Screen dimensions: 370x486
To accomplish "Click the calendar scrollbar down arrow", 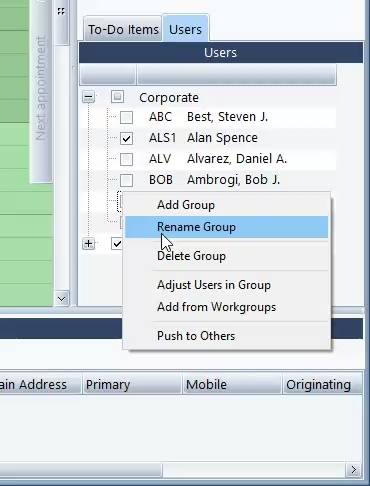I will [61, 299].
